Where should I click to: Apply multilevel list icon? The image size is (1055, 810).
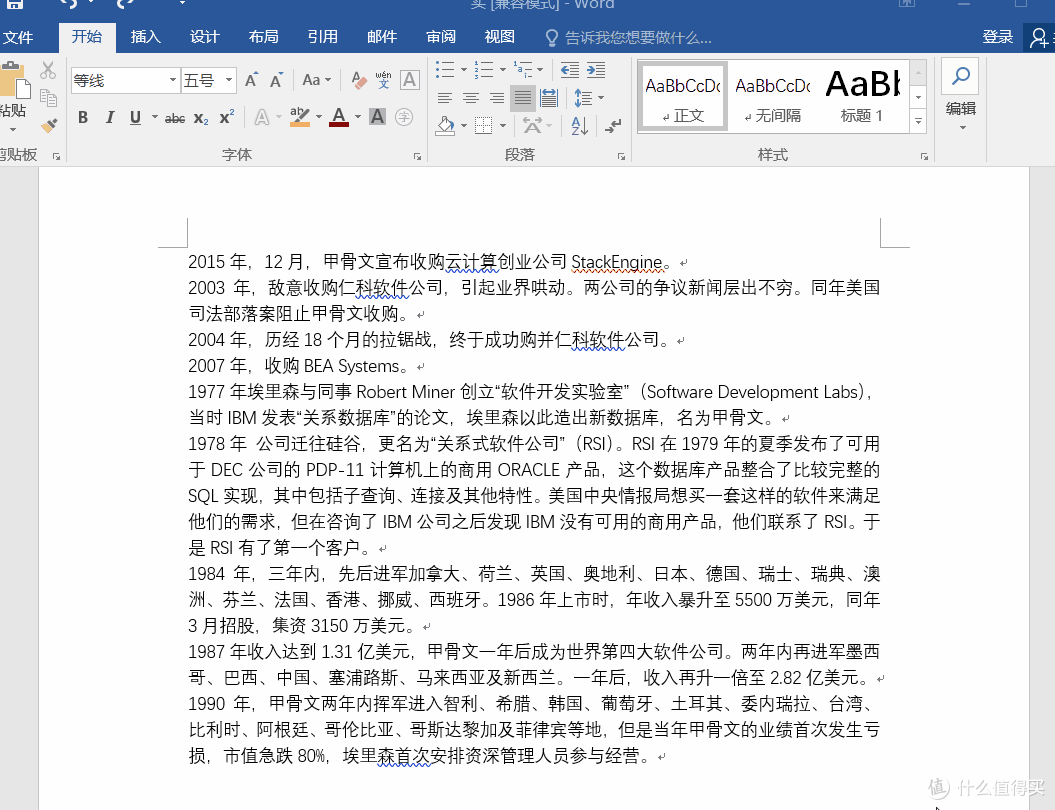click(x=523, y=69)
